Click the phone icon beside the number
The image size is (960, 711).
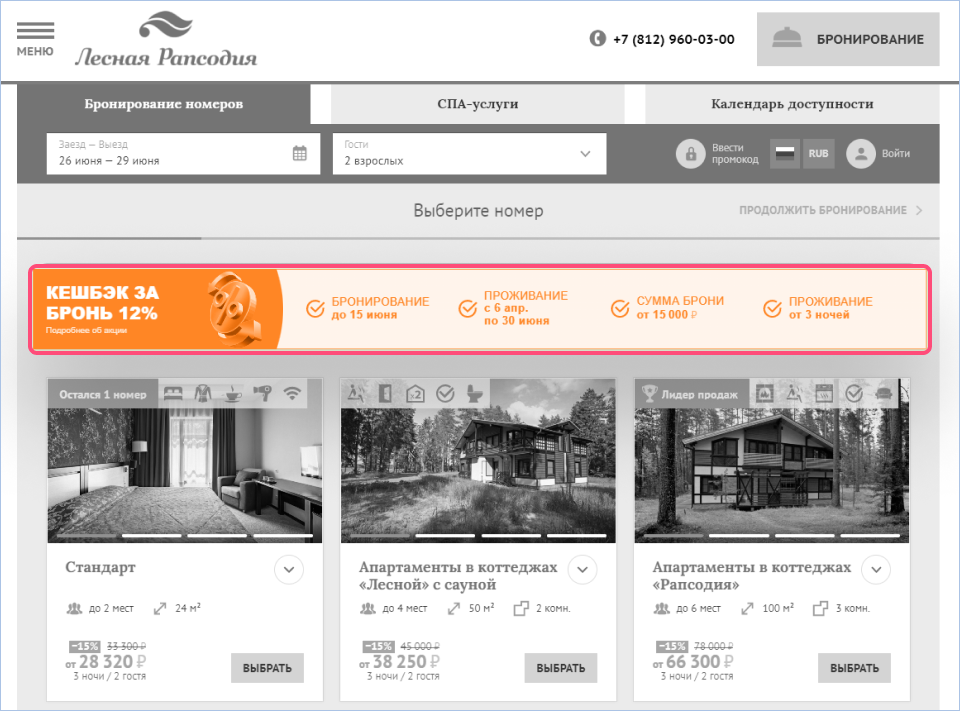coord(598,39)
